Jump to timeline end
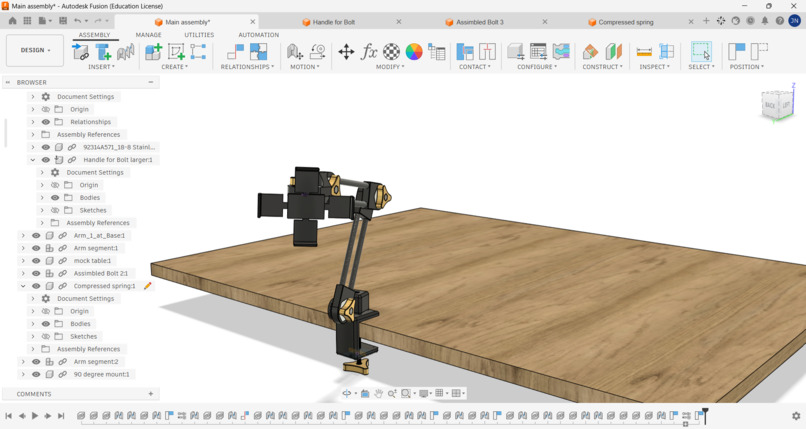806x429 pixels. click(61, 416)
